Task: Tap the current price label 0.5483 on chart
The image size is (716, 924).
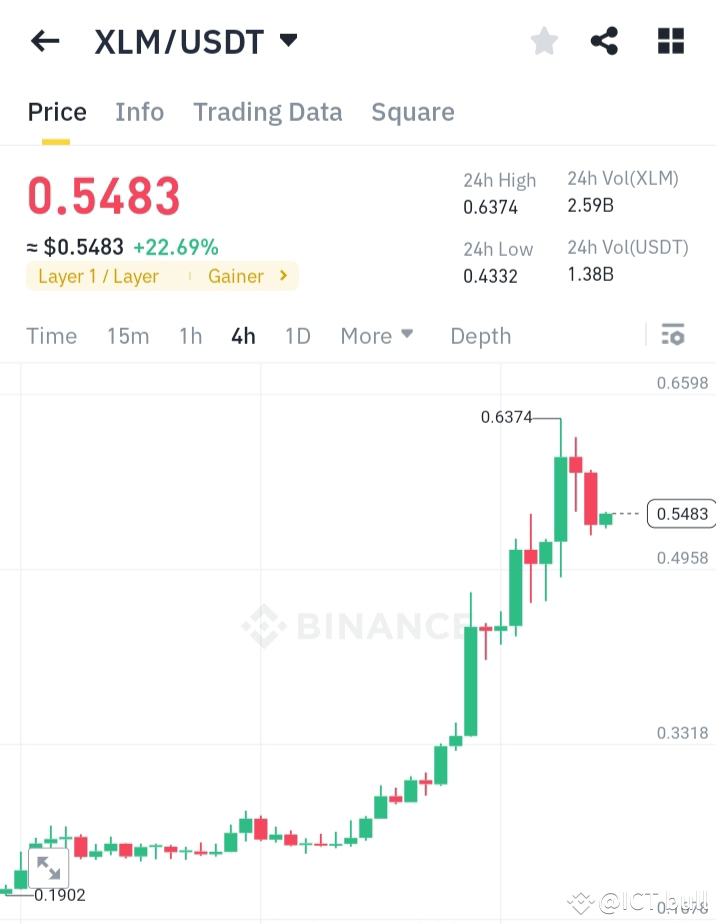Action: 681,513
